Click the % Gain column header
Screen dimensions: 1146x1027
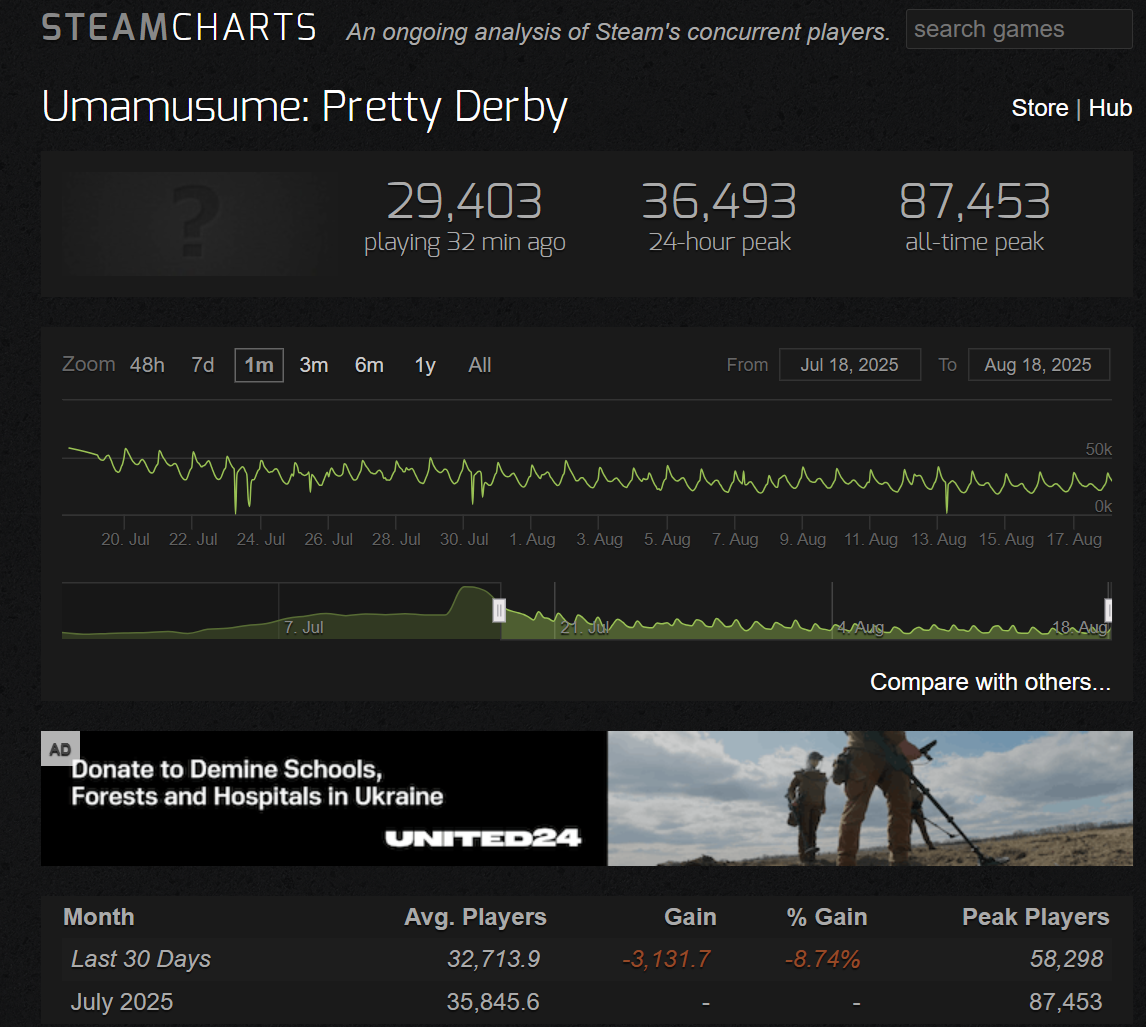point(827,917)
